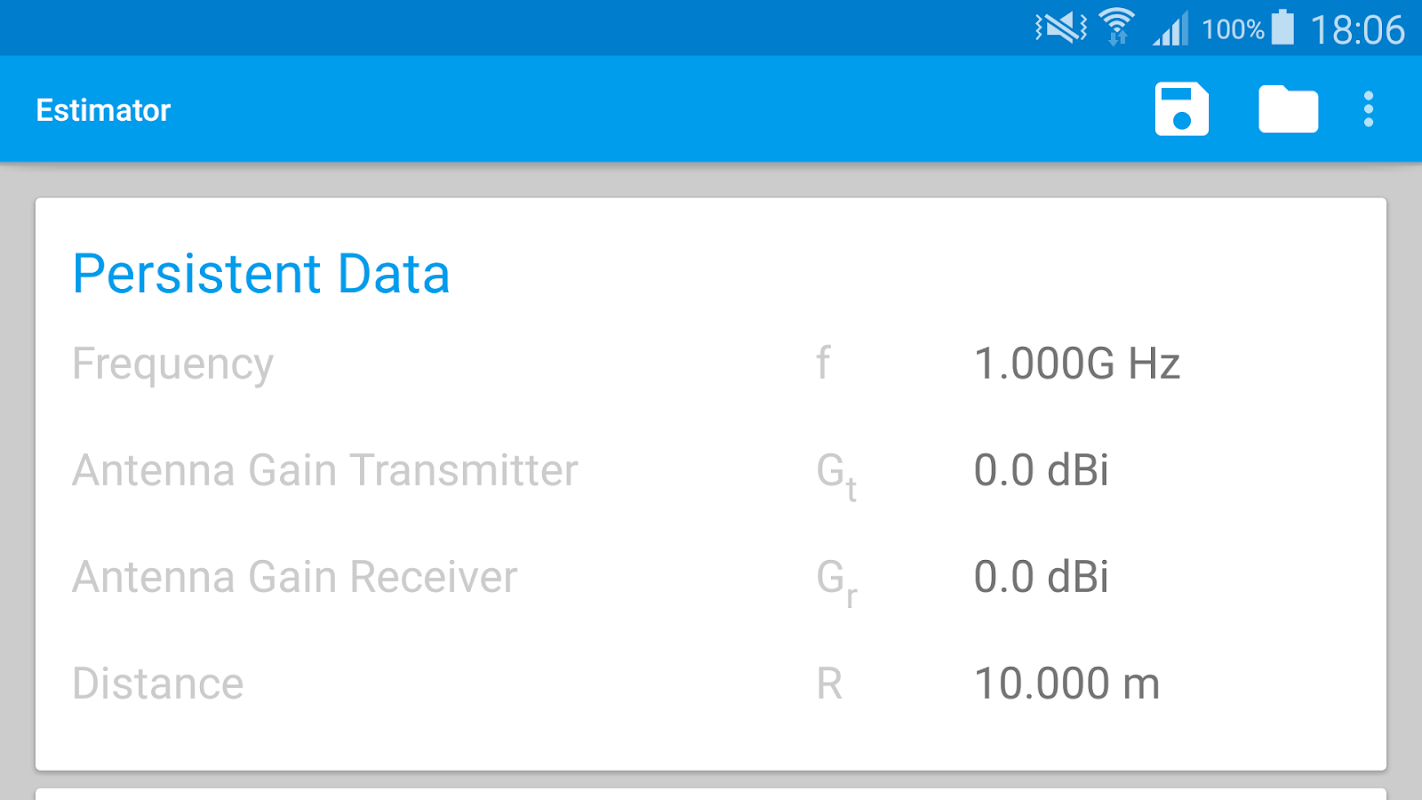Tap the 18:06 clock

pos(1358,29)
